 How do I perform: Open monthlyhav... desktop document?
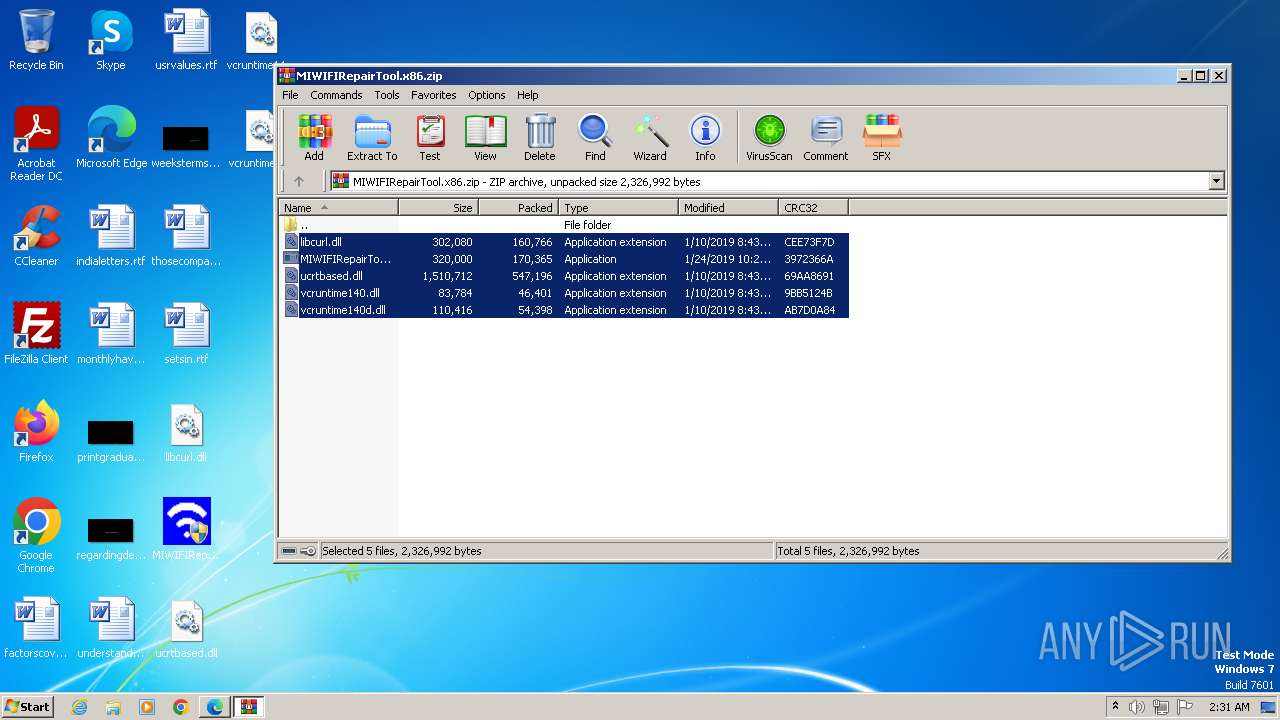(x=111, y=334)
